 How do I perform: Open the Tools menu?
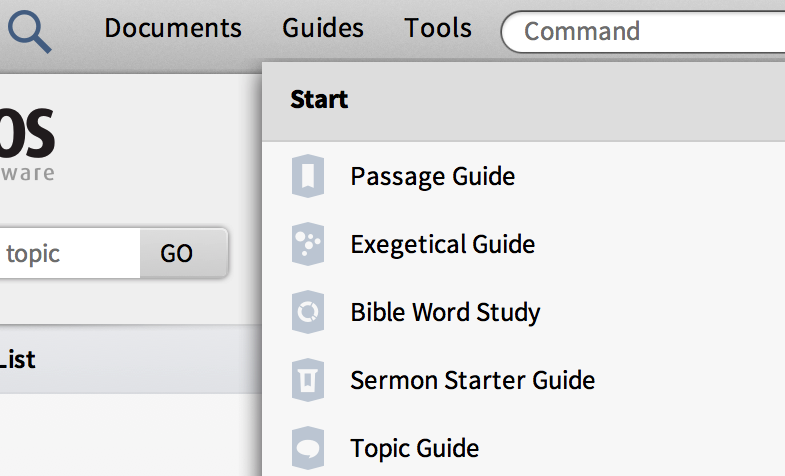(x=438, y=28)
